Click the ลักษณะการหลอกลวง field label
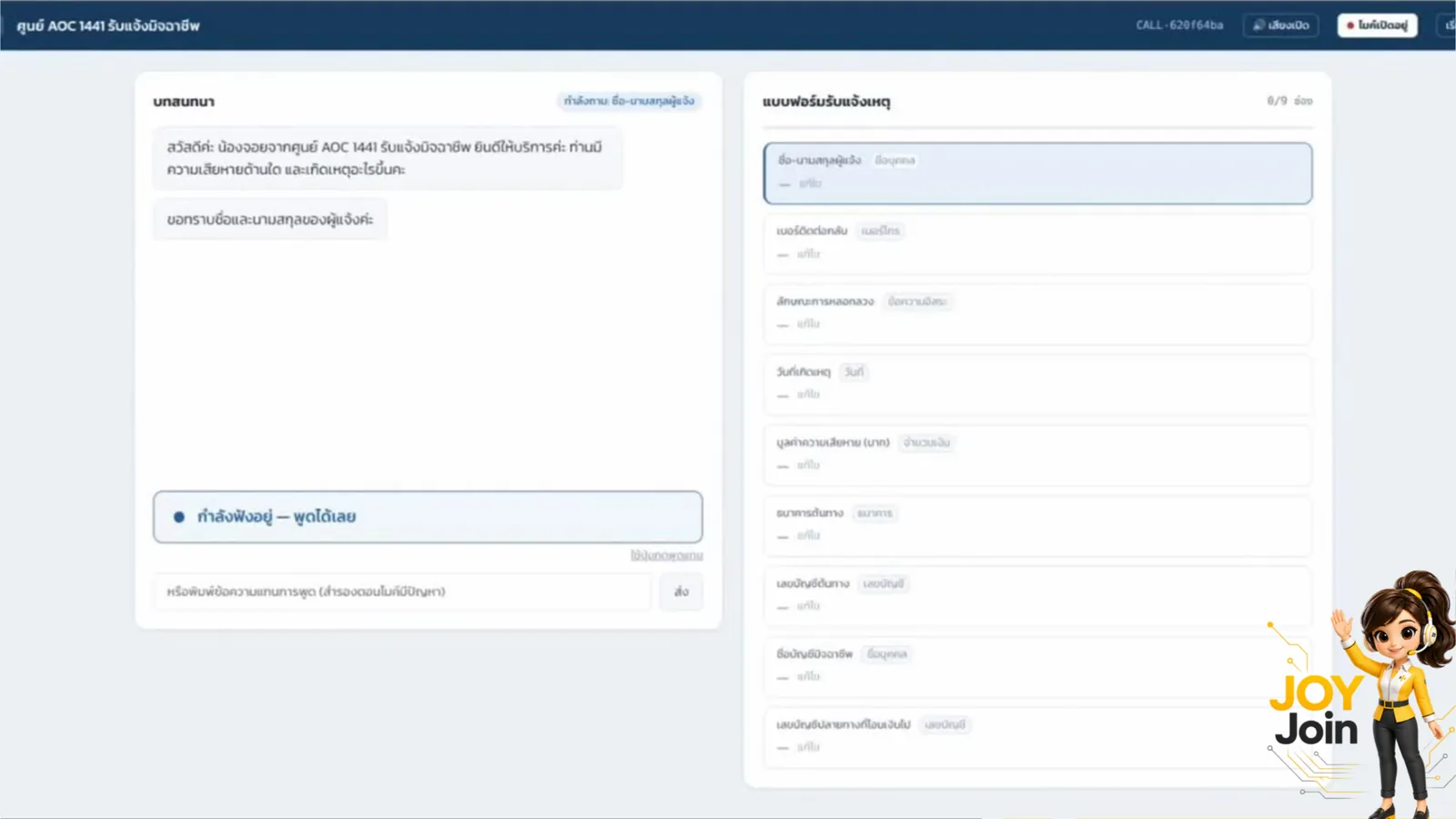 [x=825, y=301]
